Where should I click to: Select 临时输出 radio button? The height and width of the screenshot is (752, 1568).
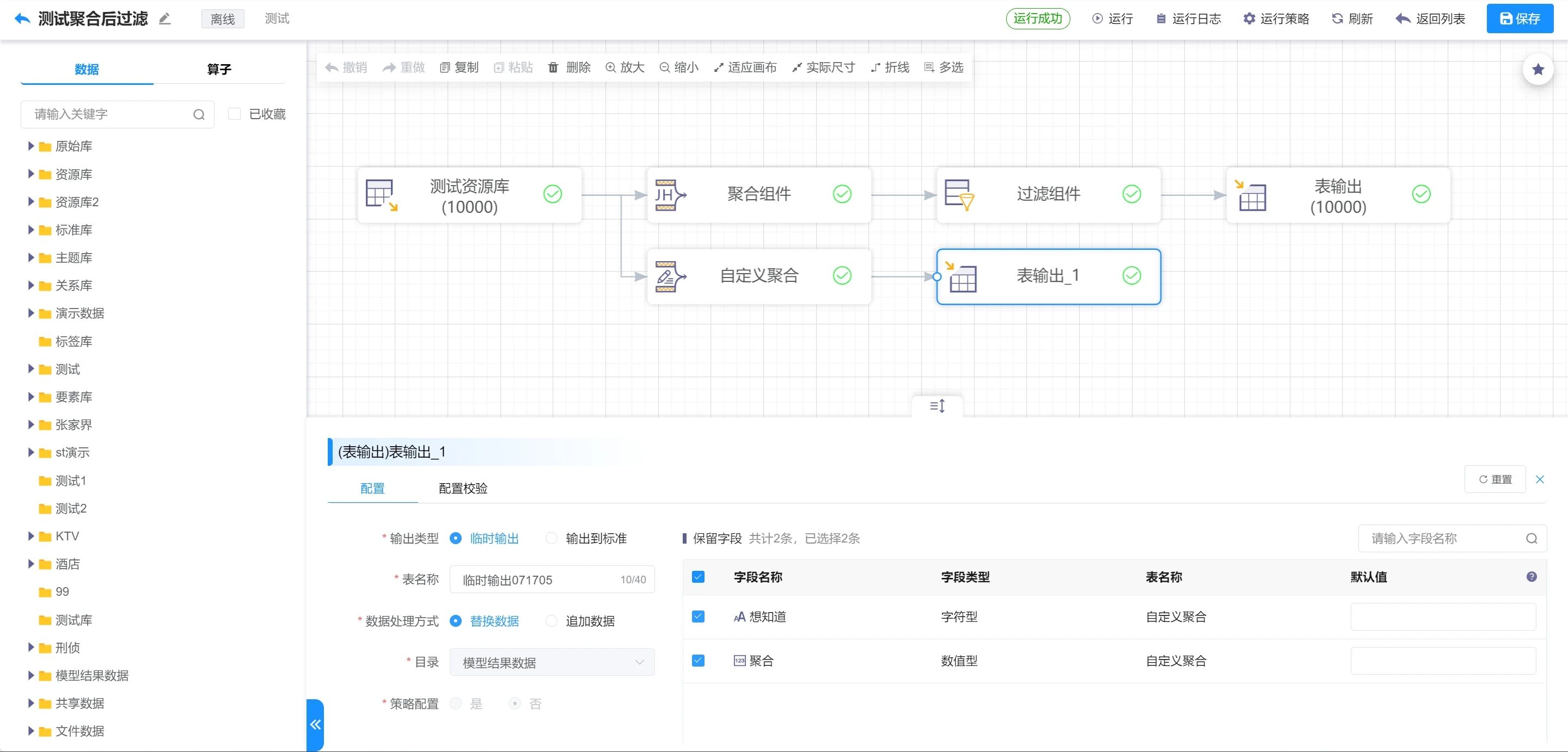455,539
